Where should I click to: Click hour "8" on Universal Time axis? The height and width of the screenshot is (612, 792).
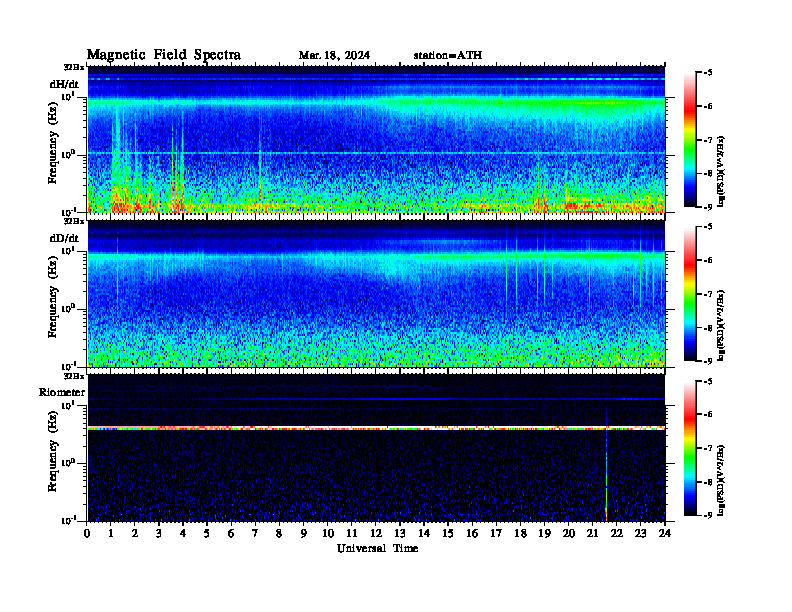coord(279,533)
